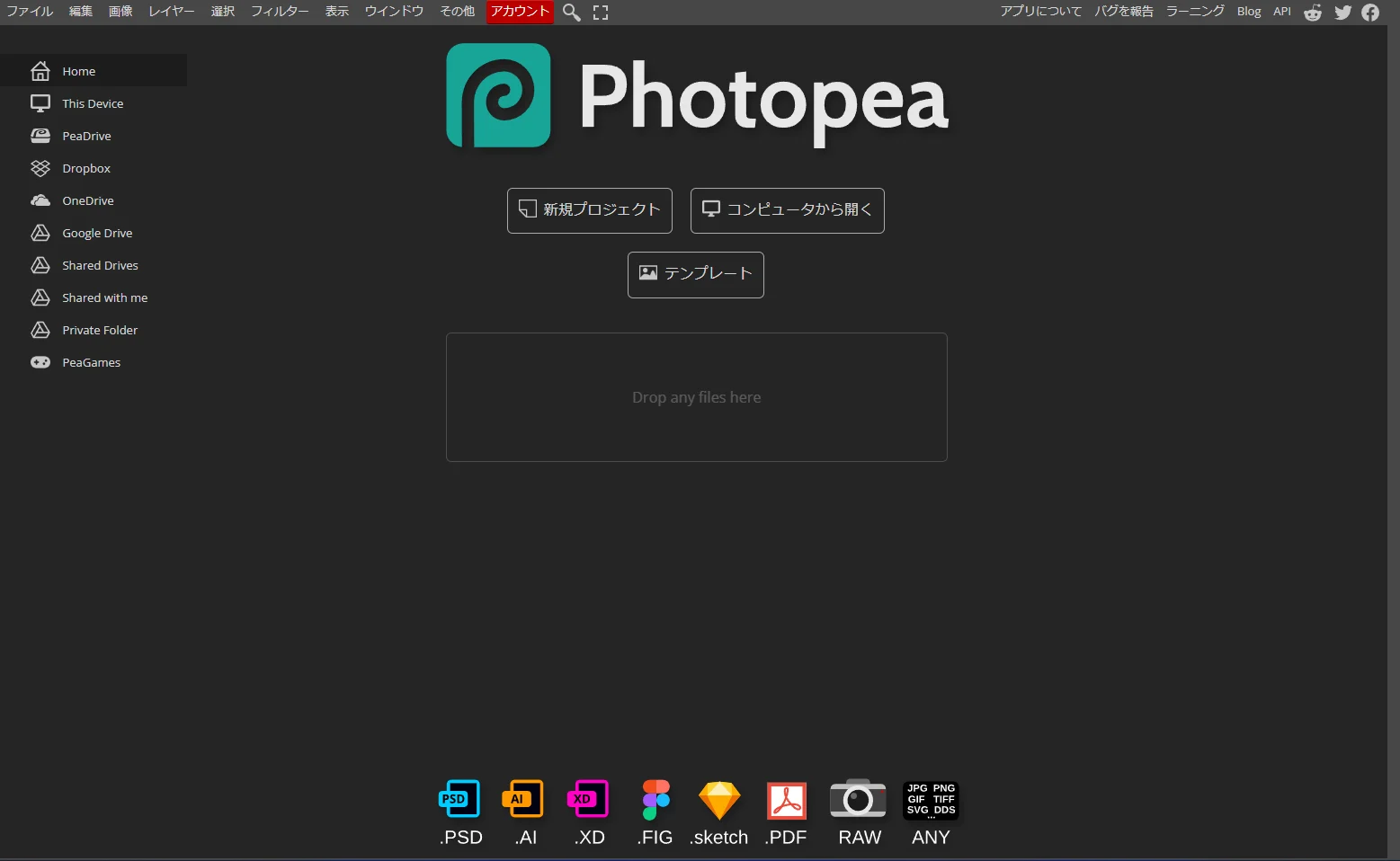
Task: Click the .PSD format icon
Action: [460, 799]
